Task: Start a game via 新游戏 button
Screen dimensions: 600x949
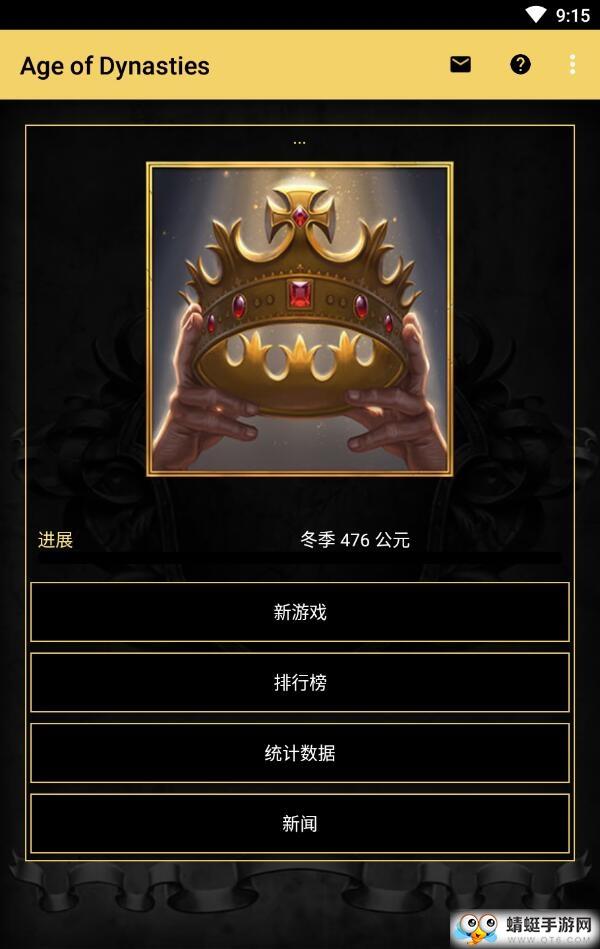Action: tap(300, 612)
